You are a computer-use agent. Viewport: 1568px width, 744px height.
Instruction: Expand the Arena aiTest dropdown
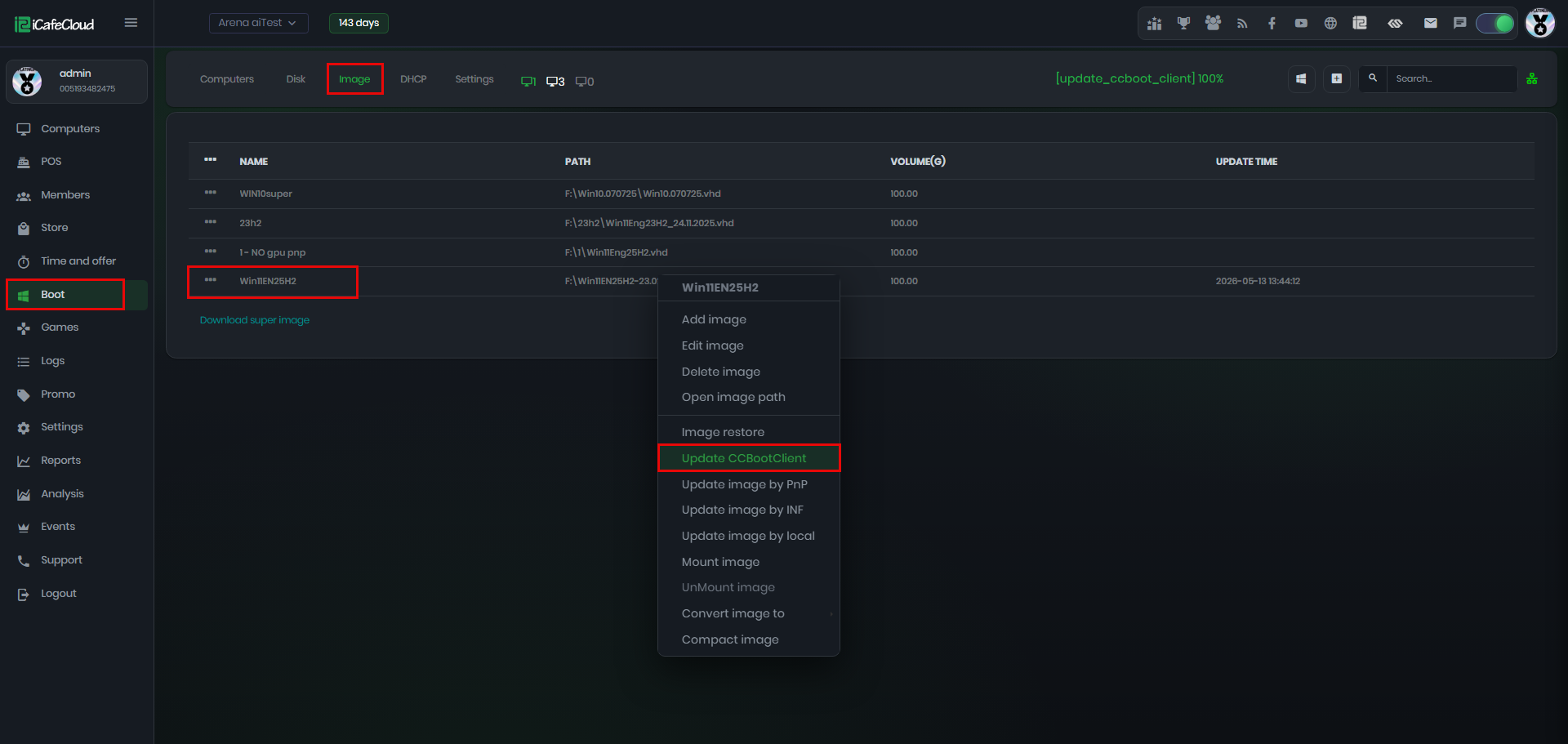tap(258, 23)
